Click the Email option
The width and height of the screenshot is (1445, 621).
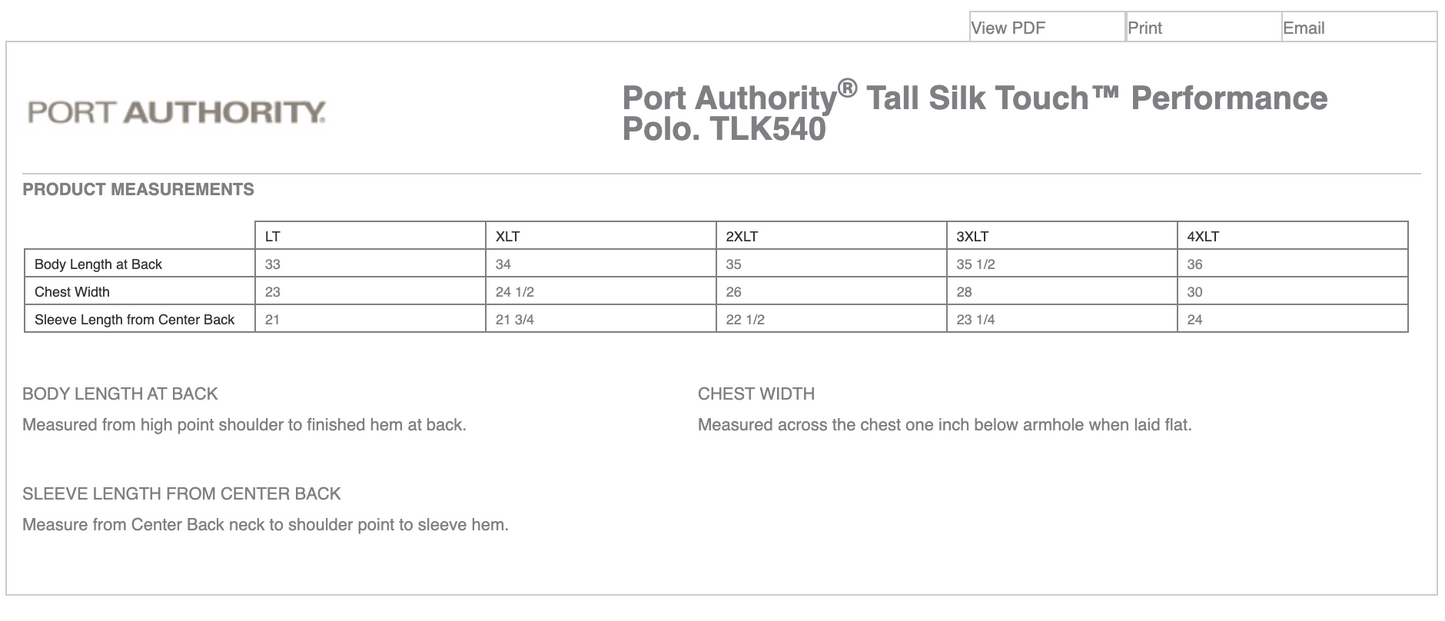1305,27
